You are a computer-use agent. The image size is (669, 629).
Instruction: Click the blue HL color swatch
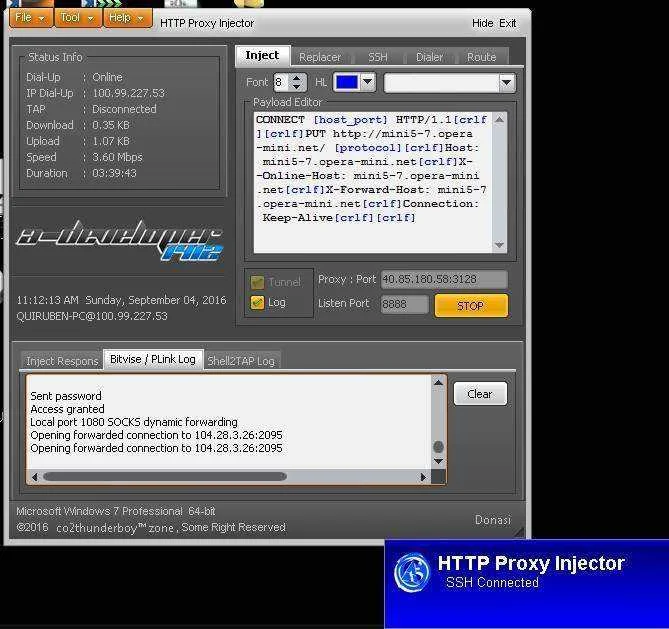346,82
